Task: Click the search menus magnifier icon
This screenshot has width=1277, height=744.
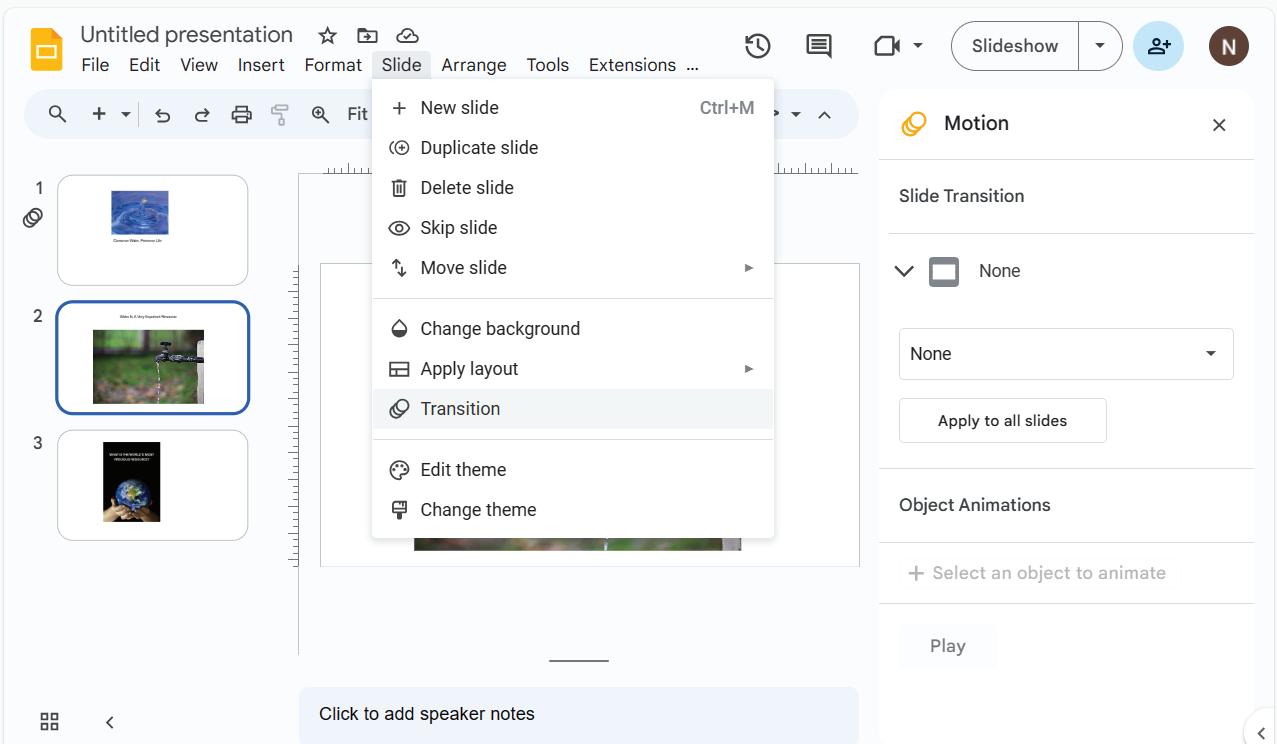Action: [58, 114]
